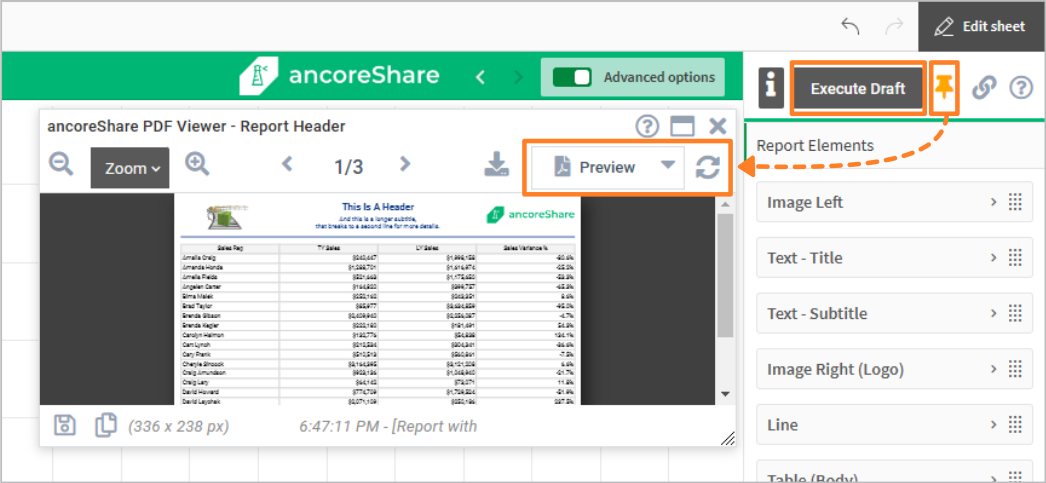
Task: Open the Zoom dropdown
Action: (130, 168)
